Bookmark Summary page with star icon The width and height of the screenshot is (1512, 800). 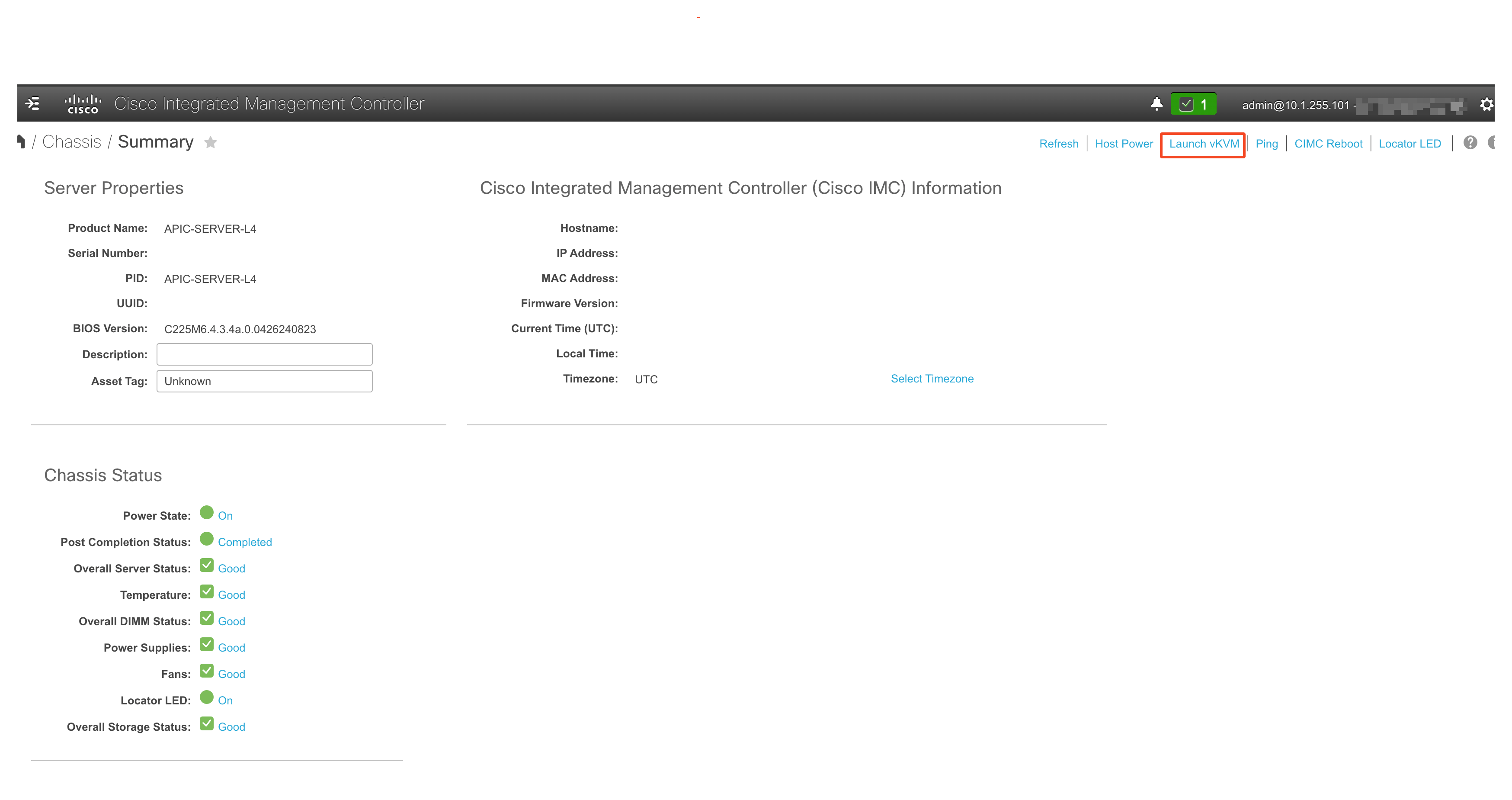(211, 142)
